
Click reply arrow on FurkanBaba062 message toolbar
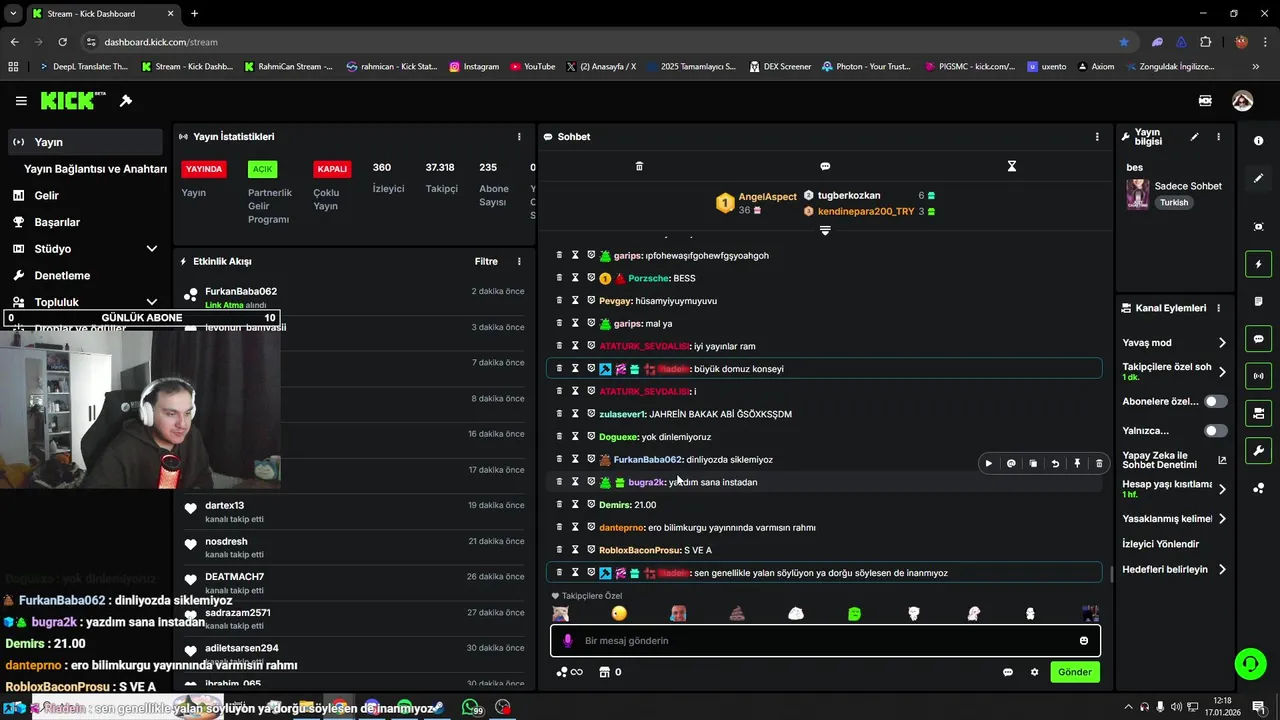pos(1055,464)
